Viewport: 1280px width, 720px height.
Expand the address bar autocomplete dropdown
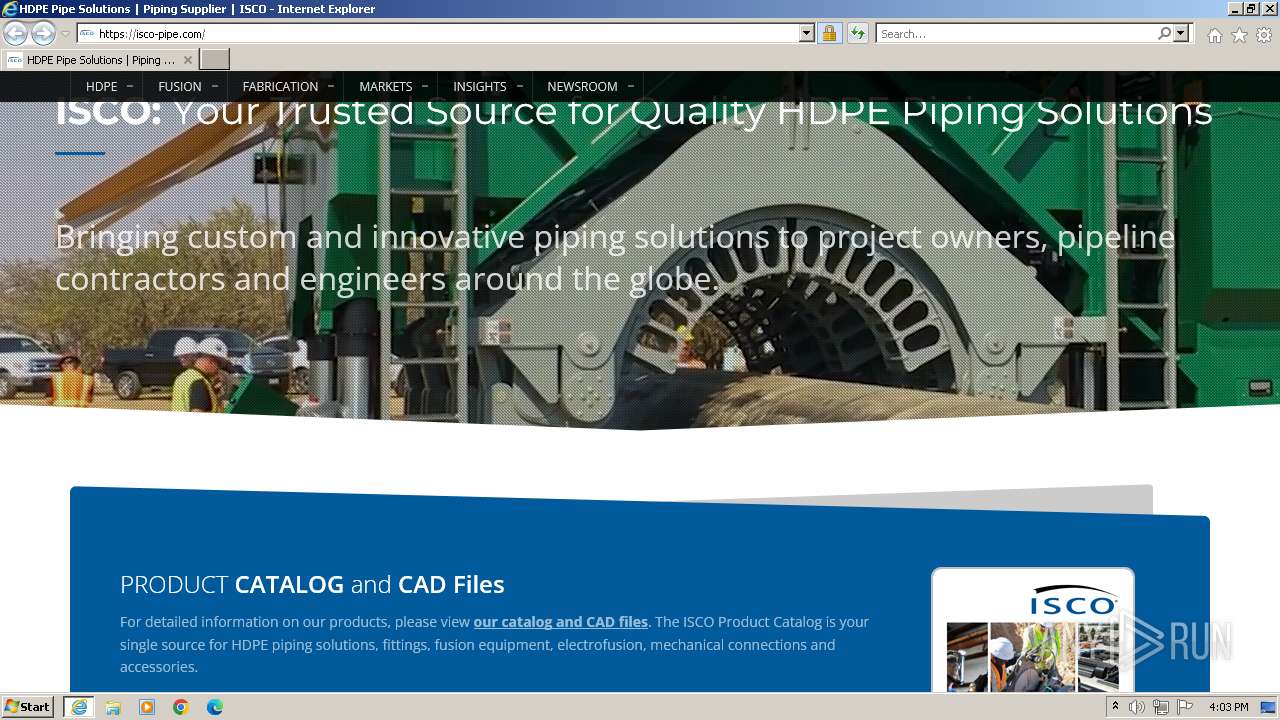coord(807,33)
